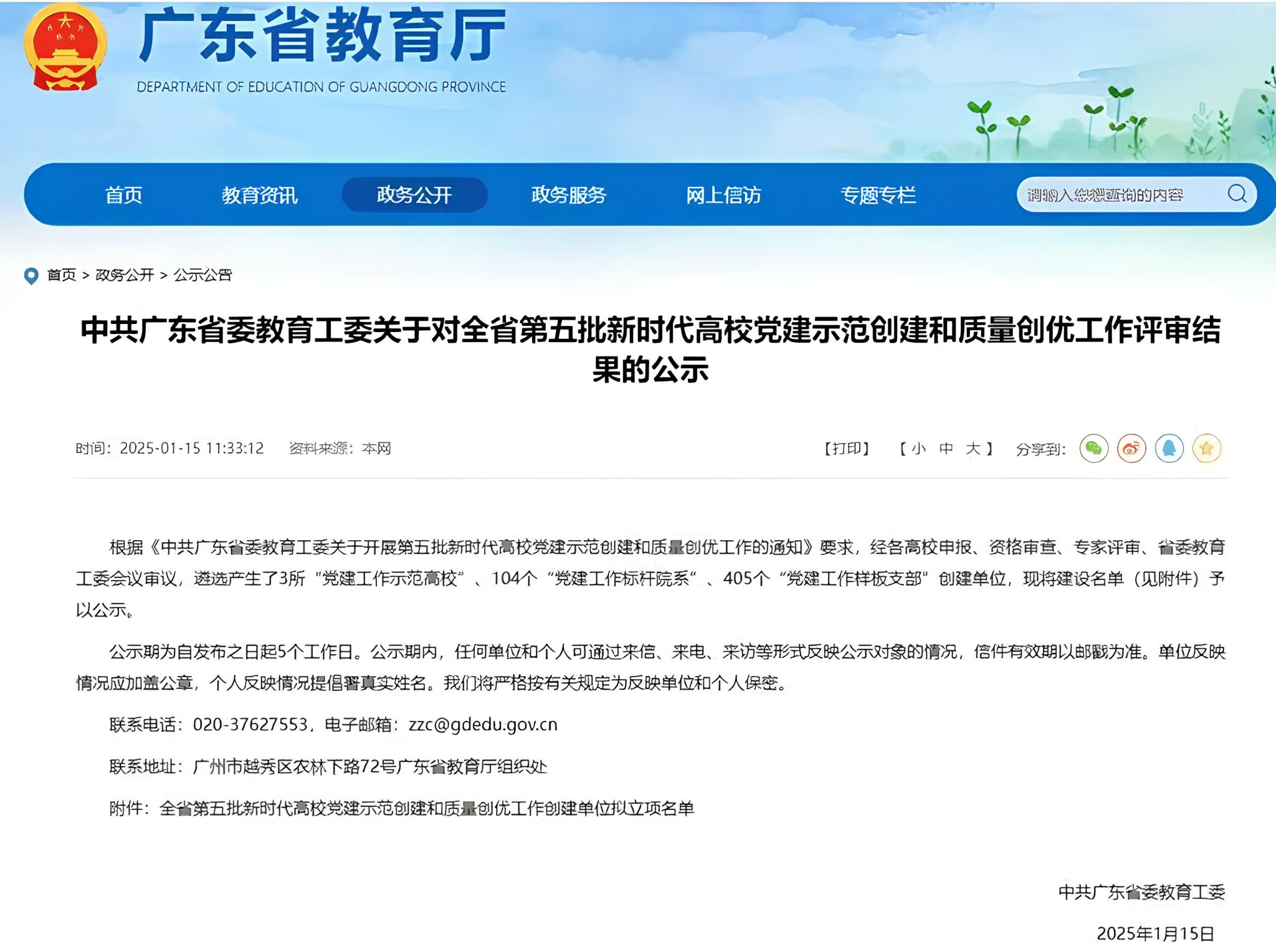Go to the 政务服务 menu item
Screen dimensions: 1276x952
point(568,195)
